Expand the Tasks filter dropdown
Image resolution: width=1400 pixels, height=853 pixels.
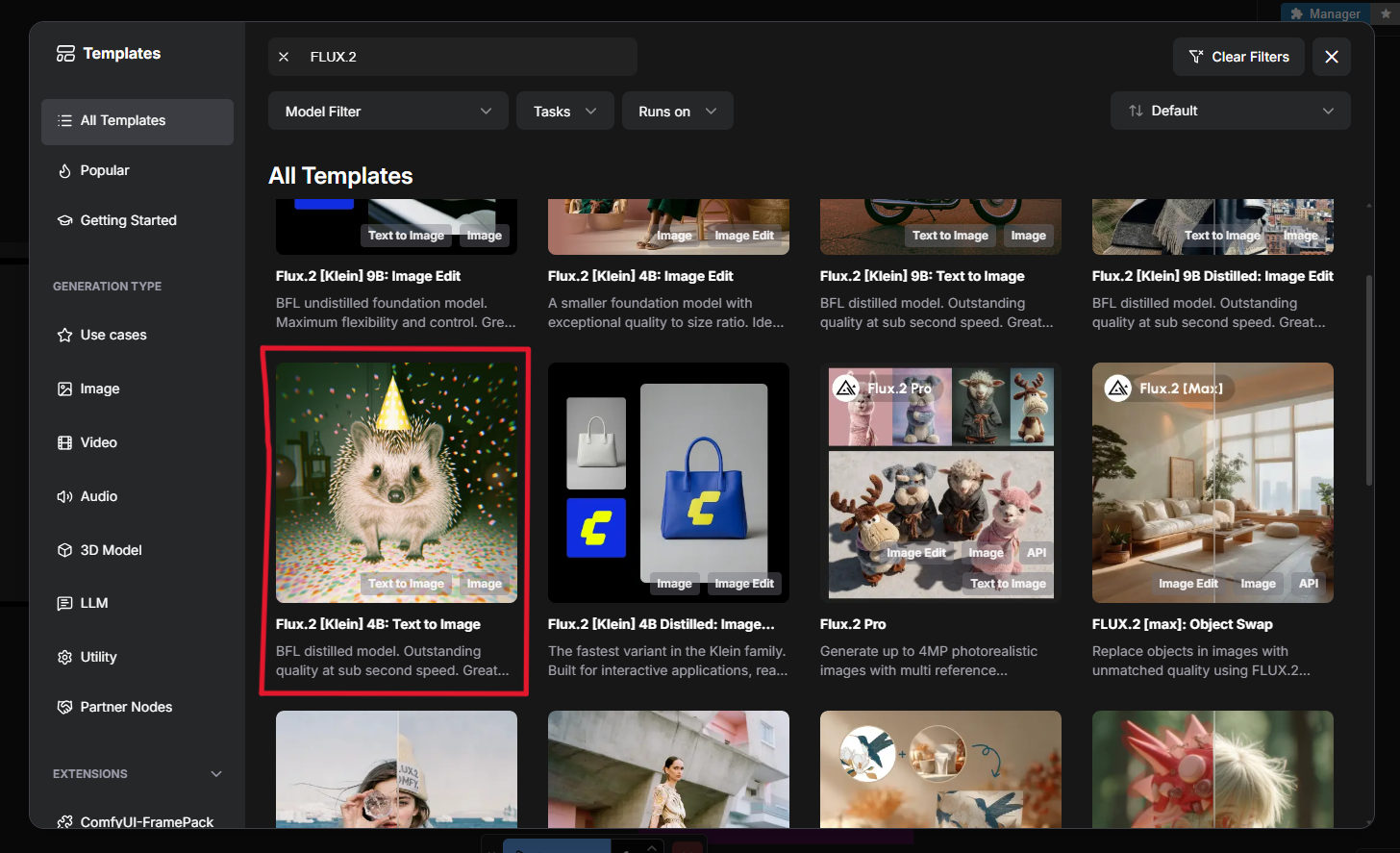pos(564,112)
